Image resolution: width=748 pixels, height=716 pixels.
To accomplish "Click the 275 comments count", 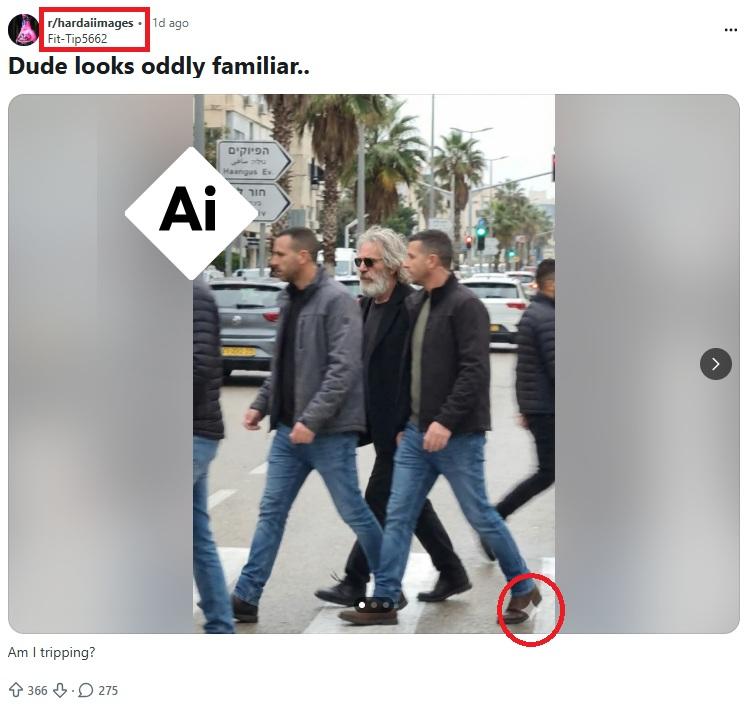I will [x=108, y=690].
